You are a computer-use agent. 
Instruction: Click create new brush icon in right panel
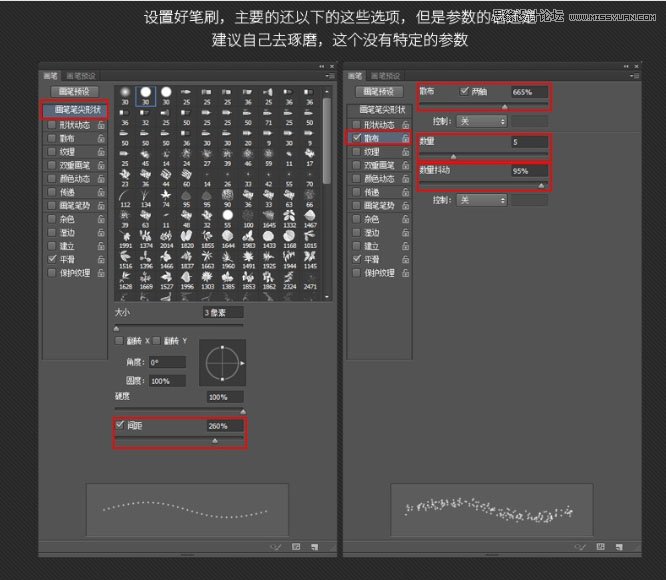(x=619, y=547)
